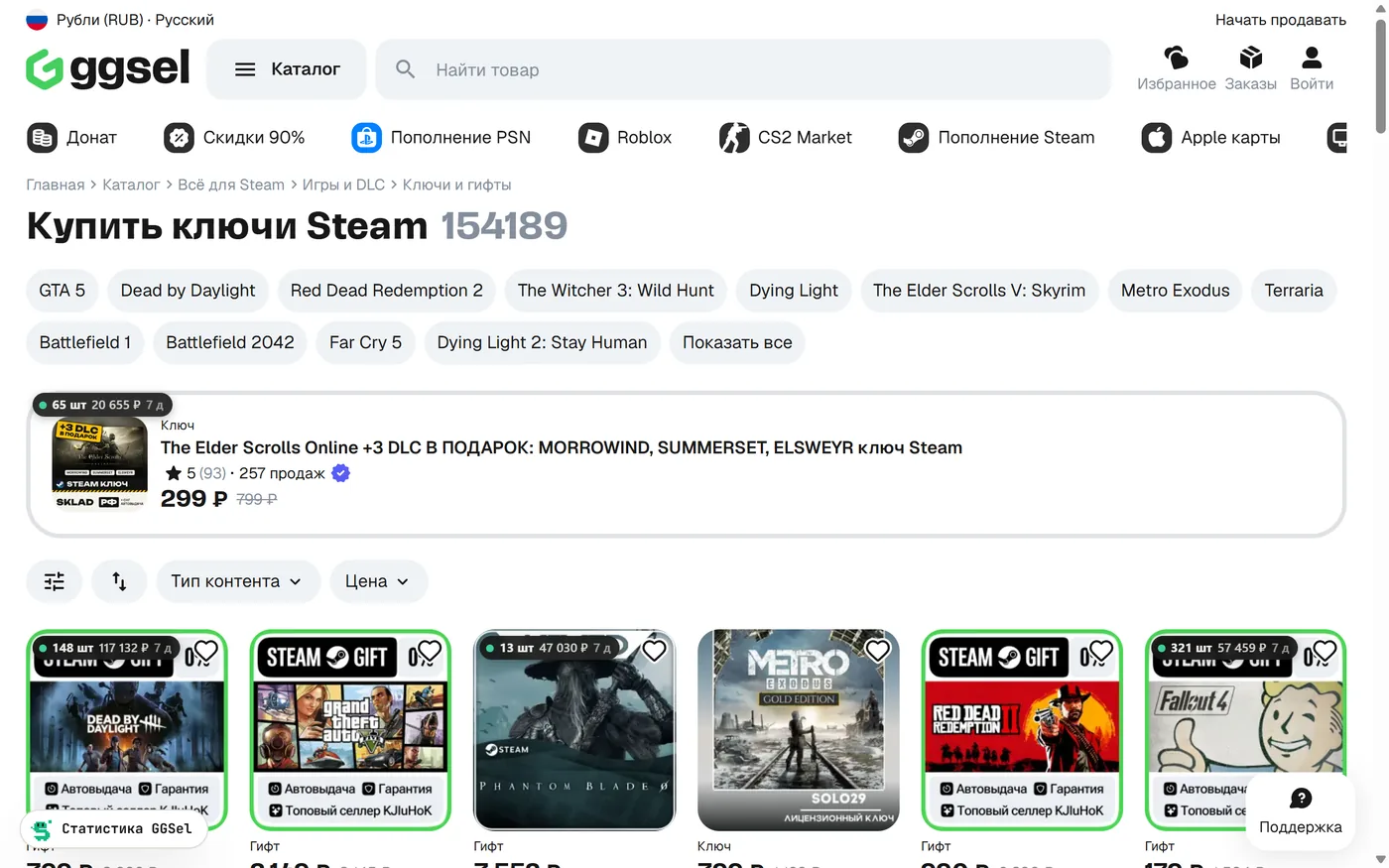Favorite the Metro Exodus Gold Edition card
Viewport: 1389px width, 868px height.
point(877,651)
